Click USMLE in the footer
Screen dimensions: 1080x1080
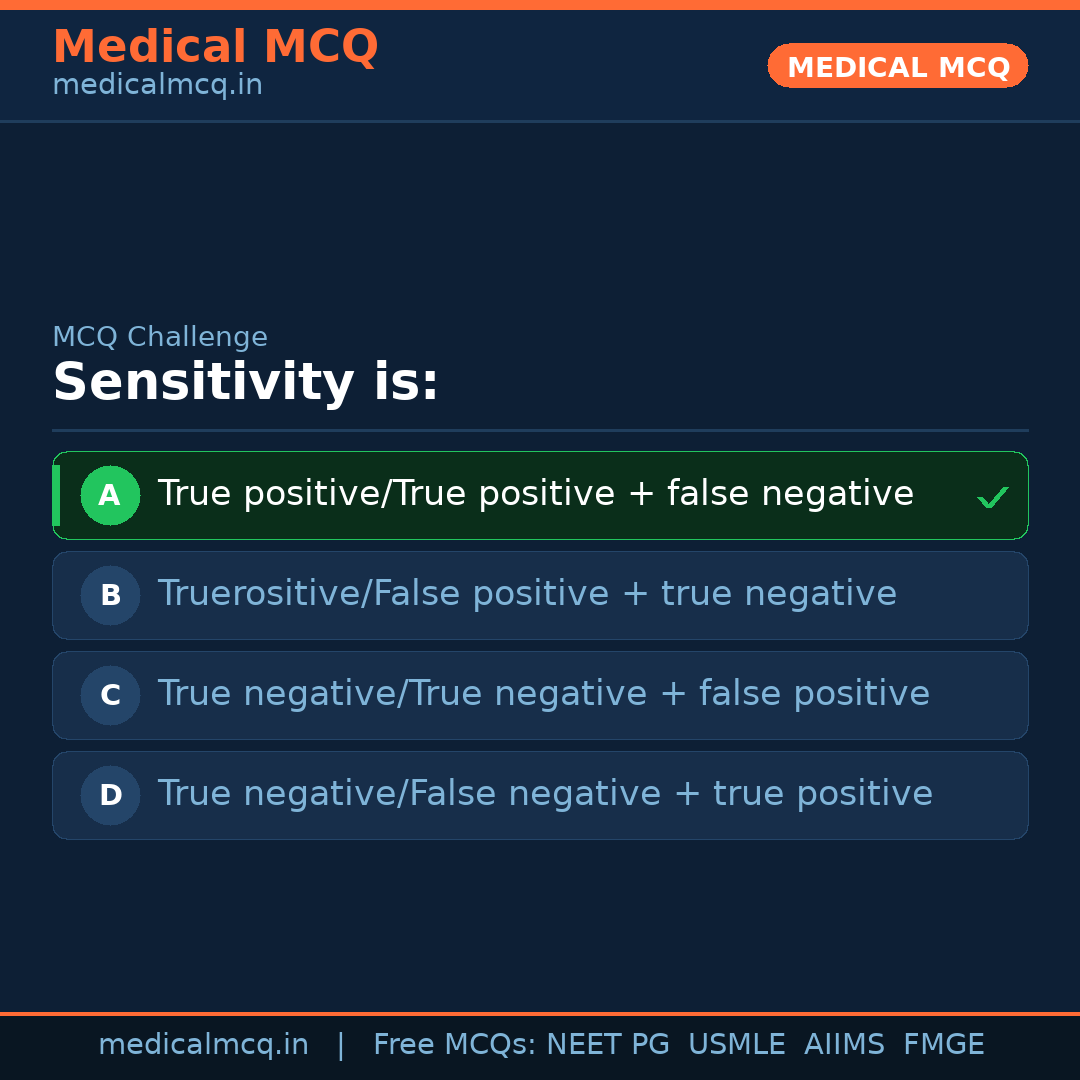[736, 1045]
